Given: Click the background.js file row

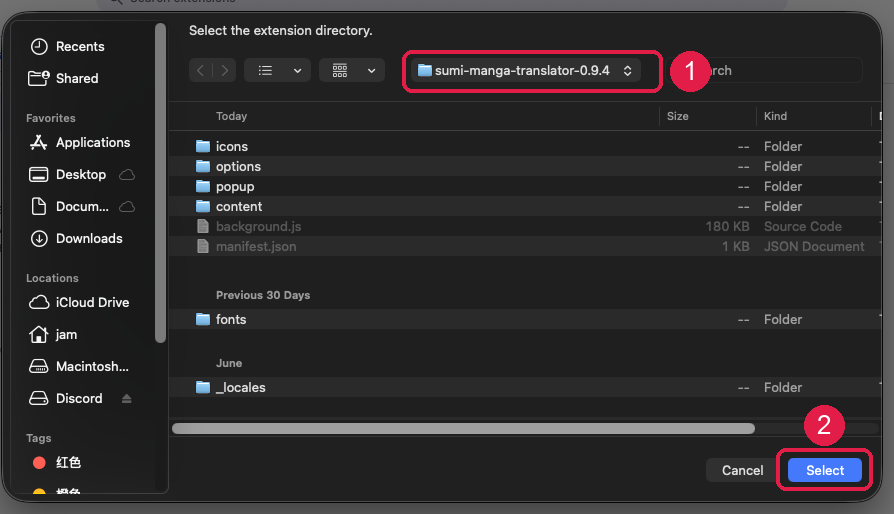Looking at the screenshot, I should pos(525,226).
